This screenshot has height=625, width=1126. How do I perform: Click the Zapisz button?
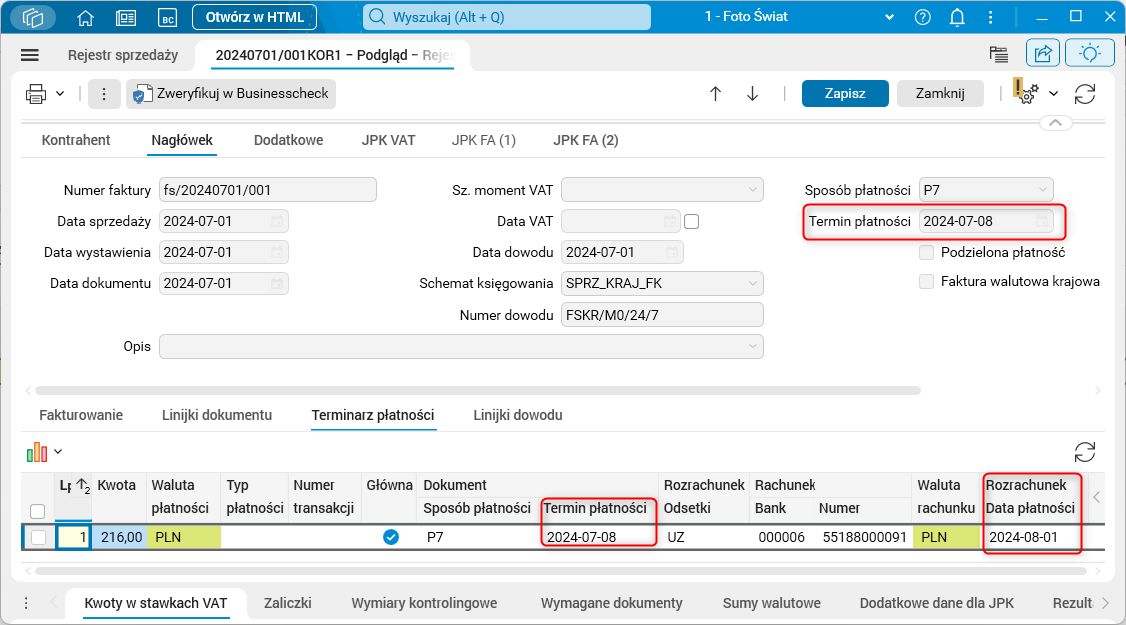tap(845, 93)
